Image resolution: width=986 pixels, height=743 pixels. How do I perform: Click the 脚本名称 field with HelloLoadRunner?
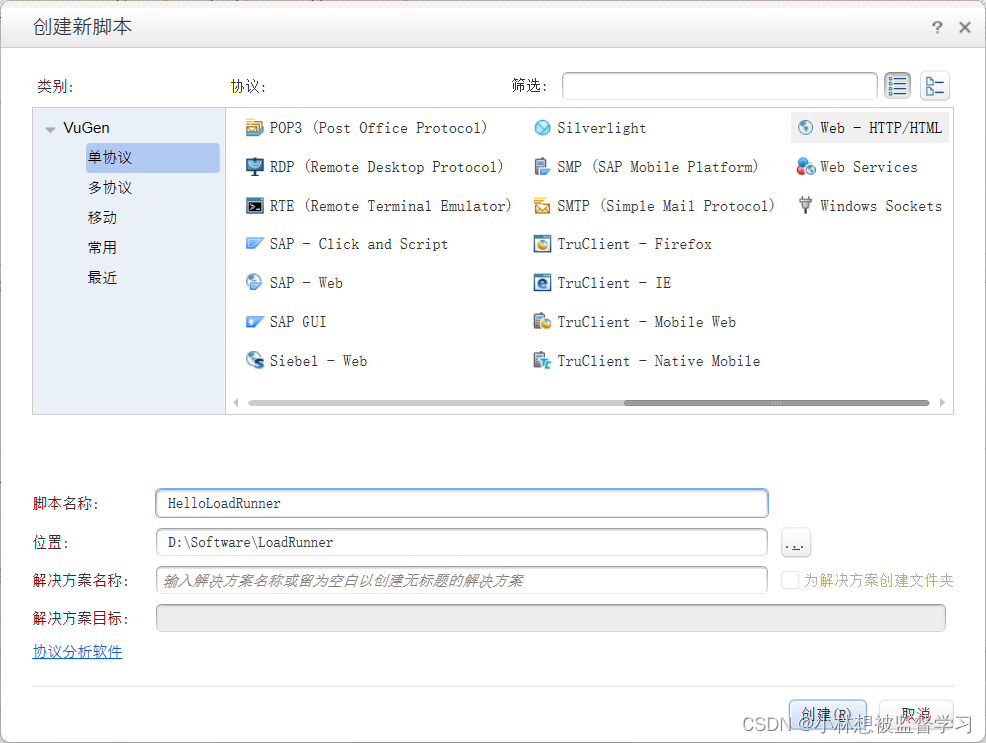pos(462,503)
